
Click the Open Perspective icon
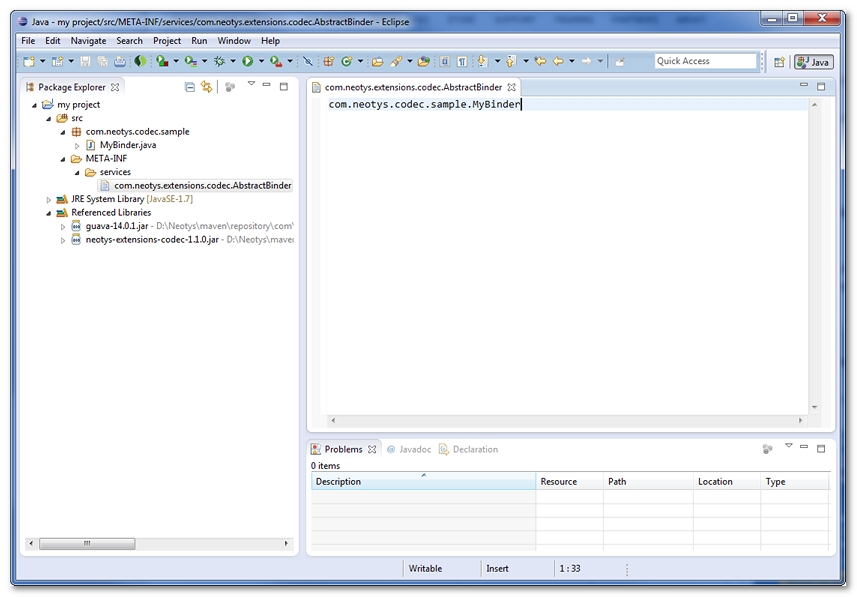tap(779, 62)
